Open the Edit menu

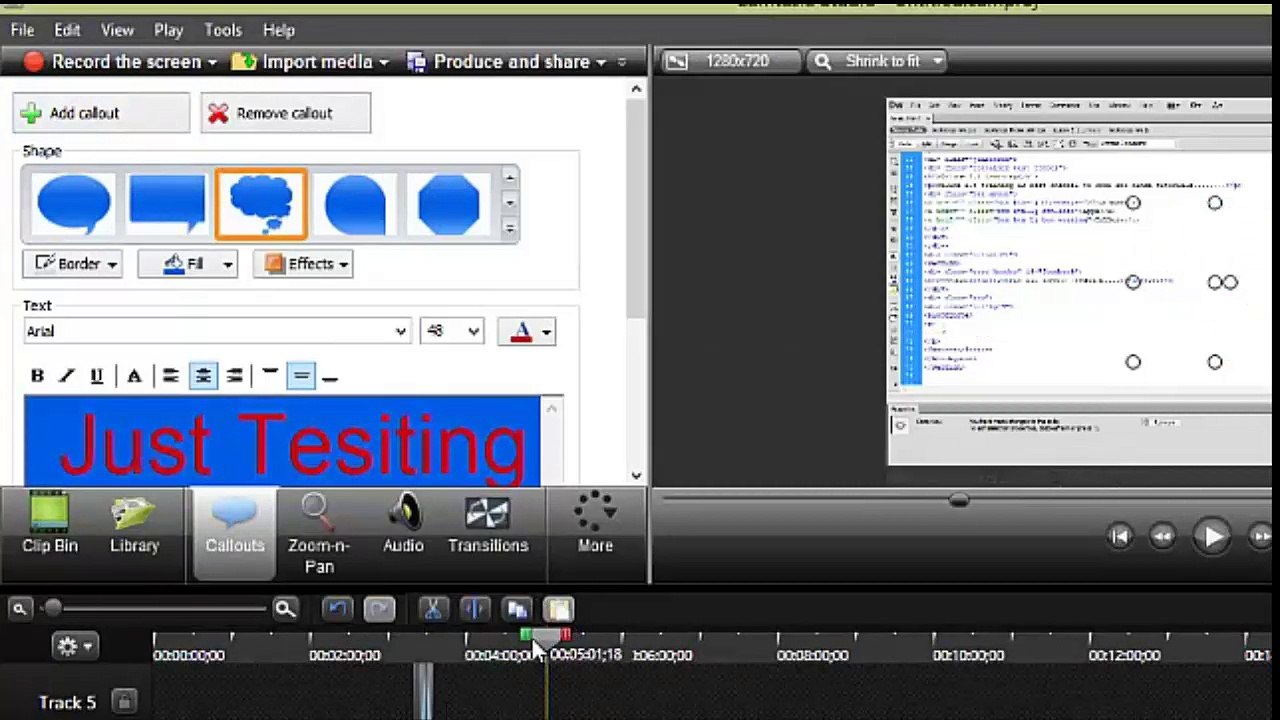(x=67, y=30)
